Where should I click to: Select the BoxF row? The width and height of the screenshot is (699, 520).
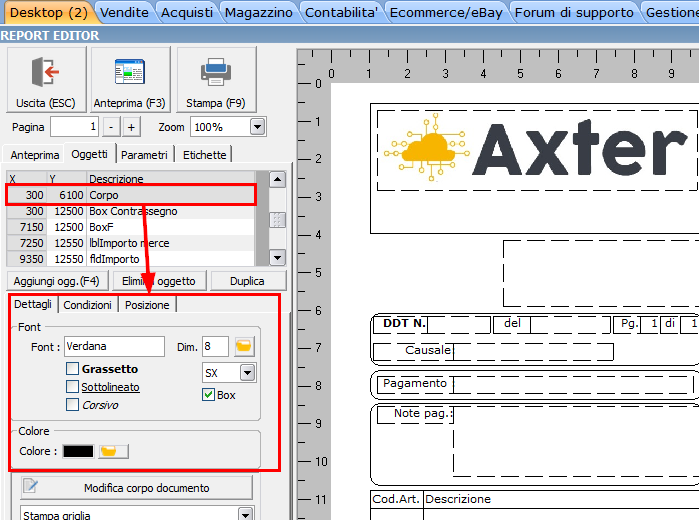pyautogui.click(x=131, y=227)
